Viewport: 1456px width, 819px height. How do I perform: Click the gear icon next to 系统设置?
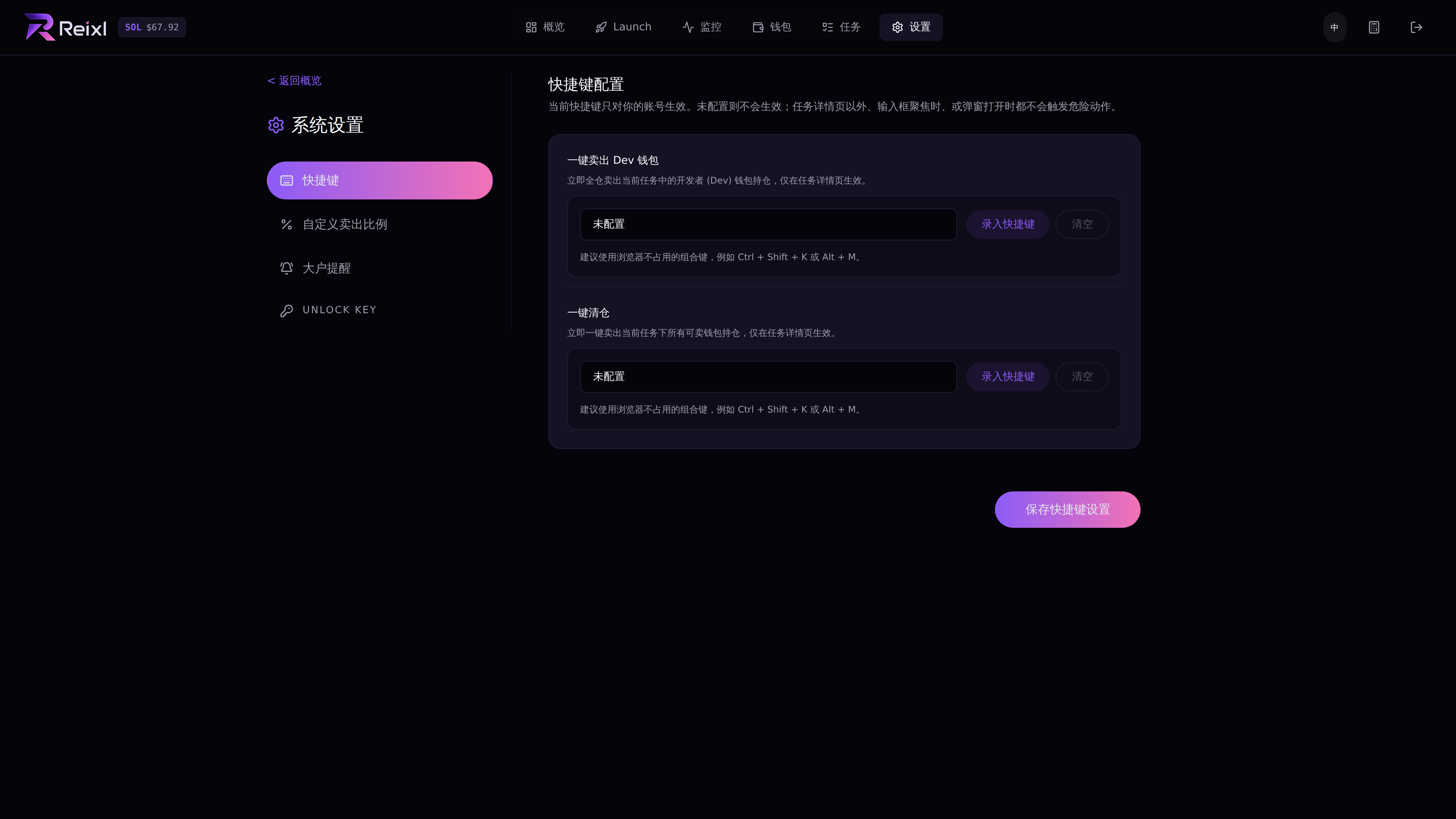coord(276,126)
